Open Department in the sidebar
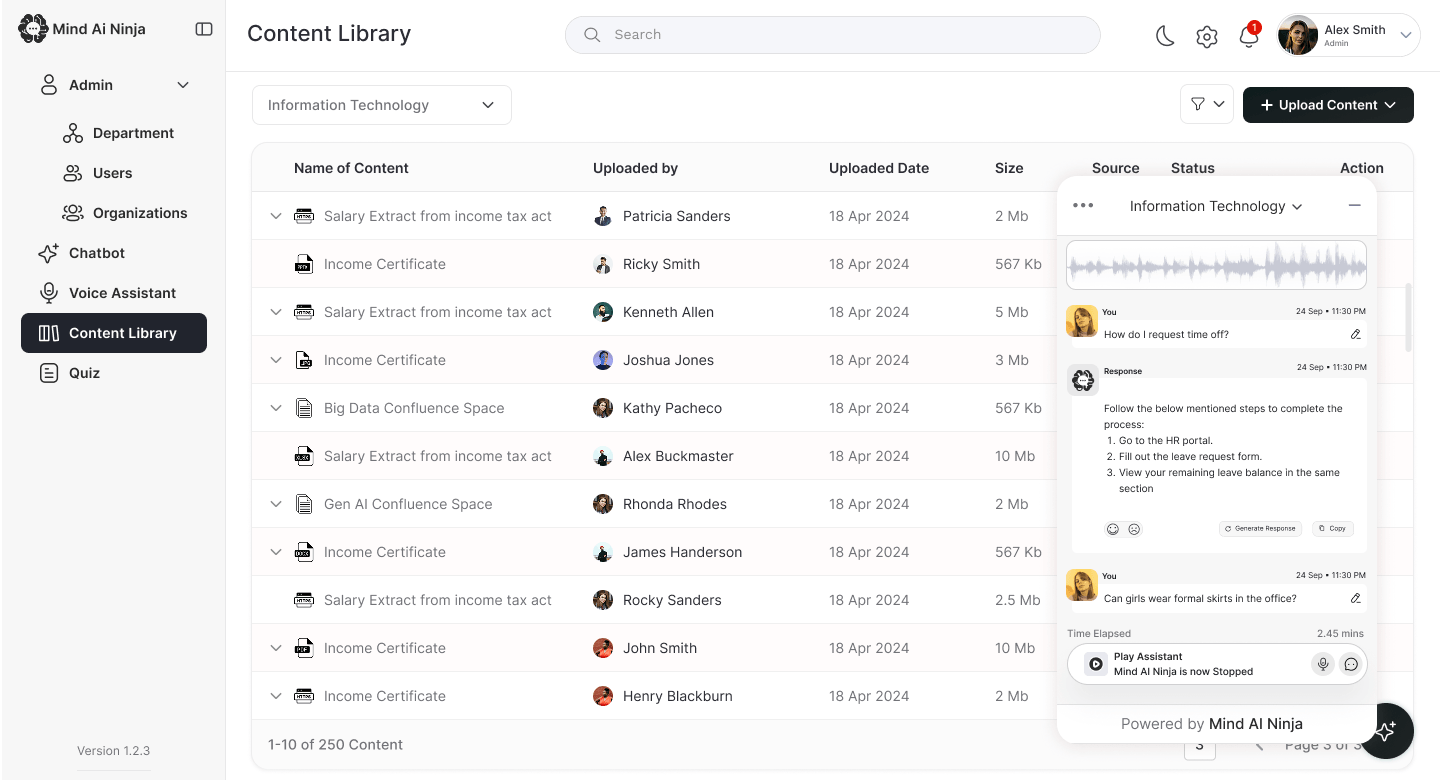The width and height of the screenshot is (1440, 780). tap(118, 133)
